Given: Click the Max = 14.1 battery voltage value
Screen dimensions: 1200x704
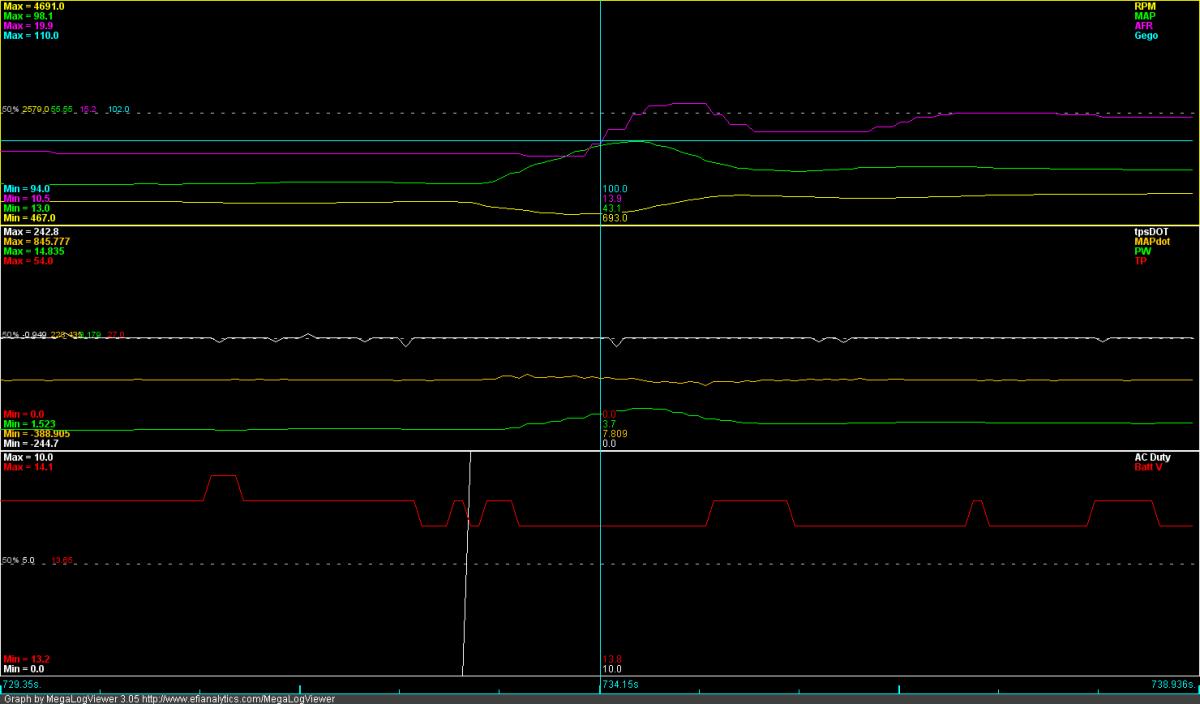Looking at the screenshot, I should point(28,467).
